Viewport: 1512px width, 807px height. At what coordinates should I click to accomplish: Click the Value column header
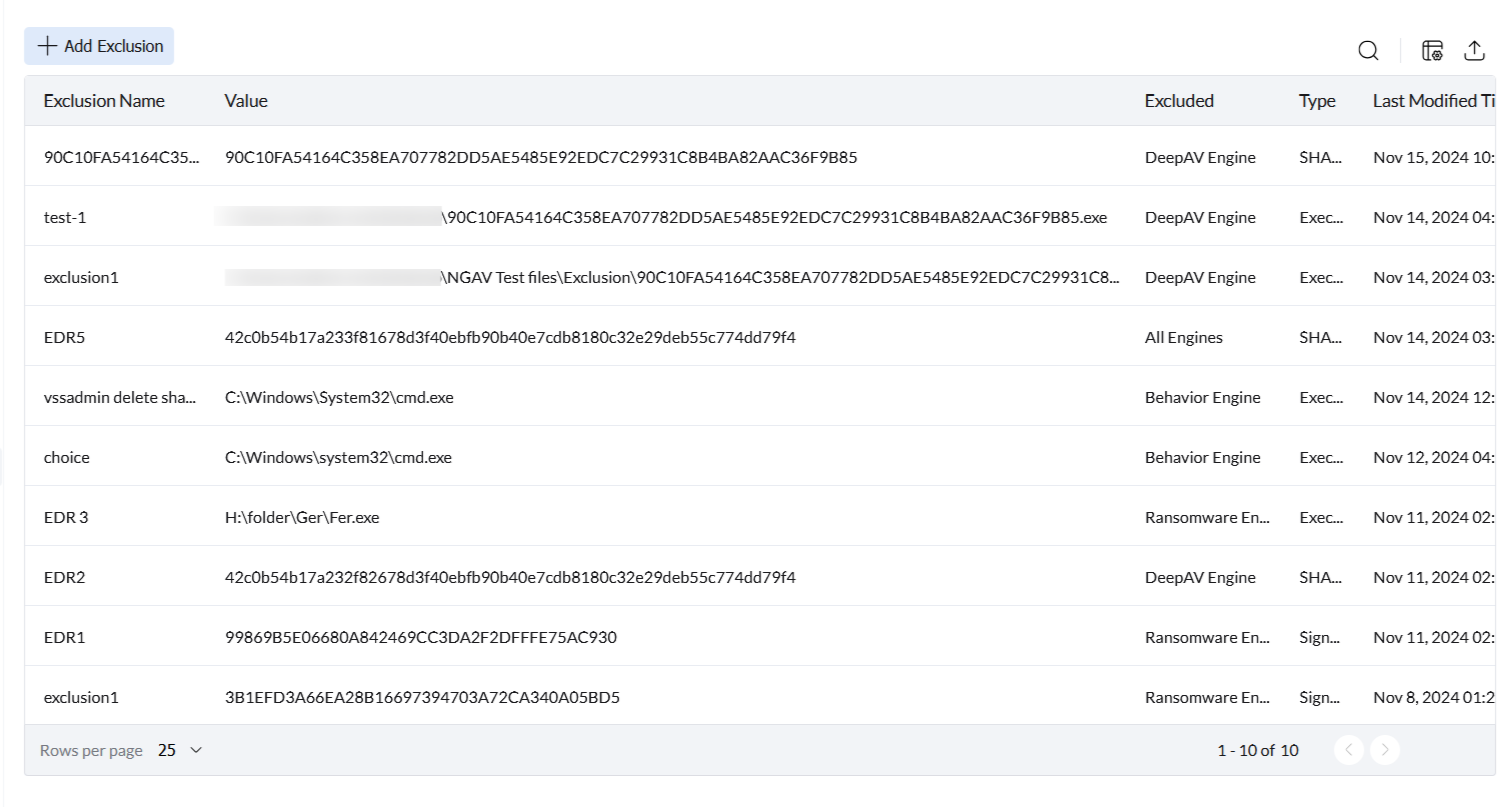coord(246,101)
